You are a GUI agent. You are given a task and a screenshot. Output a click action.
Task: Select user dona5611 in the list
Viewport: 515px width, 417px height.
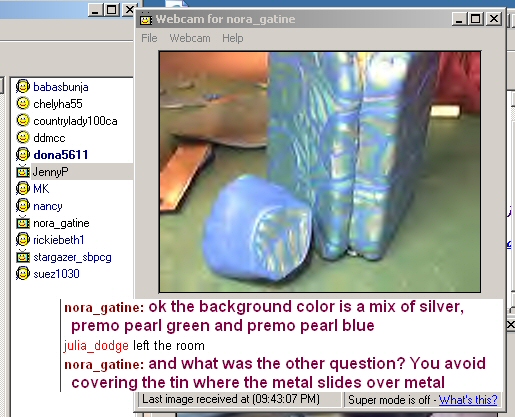pos(61,155)
